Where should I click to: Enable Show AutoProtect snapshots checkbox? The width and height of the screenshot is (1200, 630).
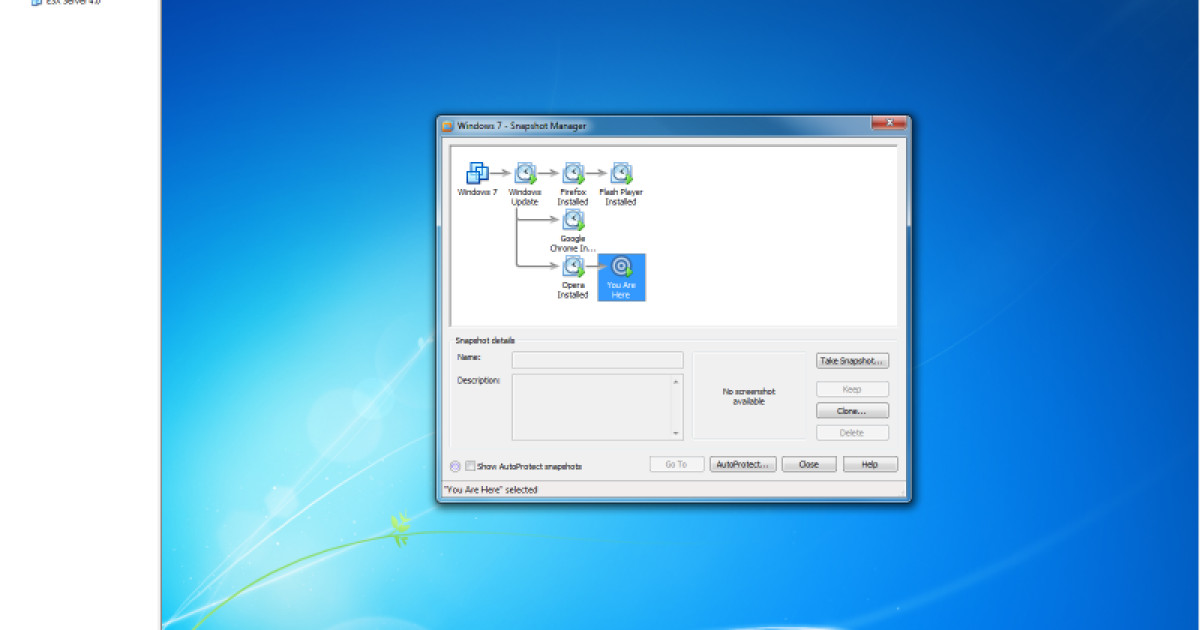(x=470, y=466)
